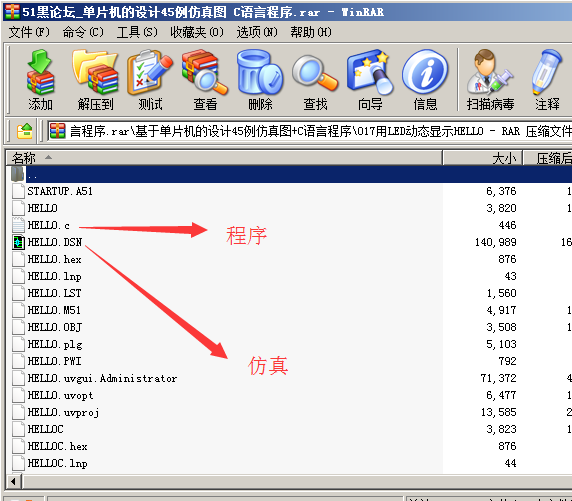The height and width of the screenshot is (501, 572).
Task: Click size value 13,585 of HELLO.uvproj
Action: 499,412
